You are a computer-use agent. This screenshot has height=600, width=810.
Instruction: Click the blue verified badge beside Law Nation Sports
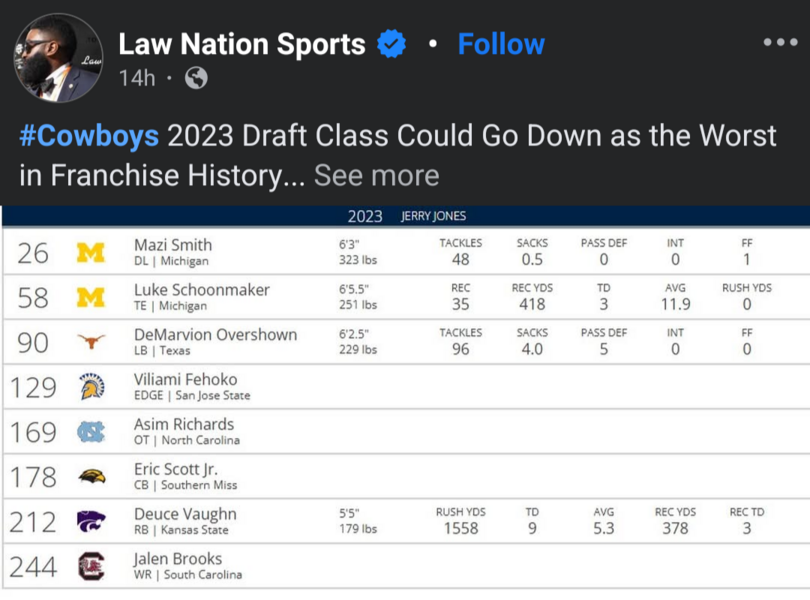(x=391, y=45)
